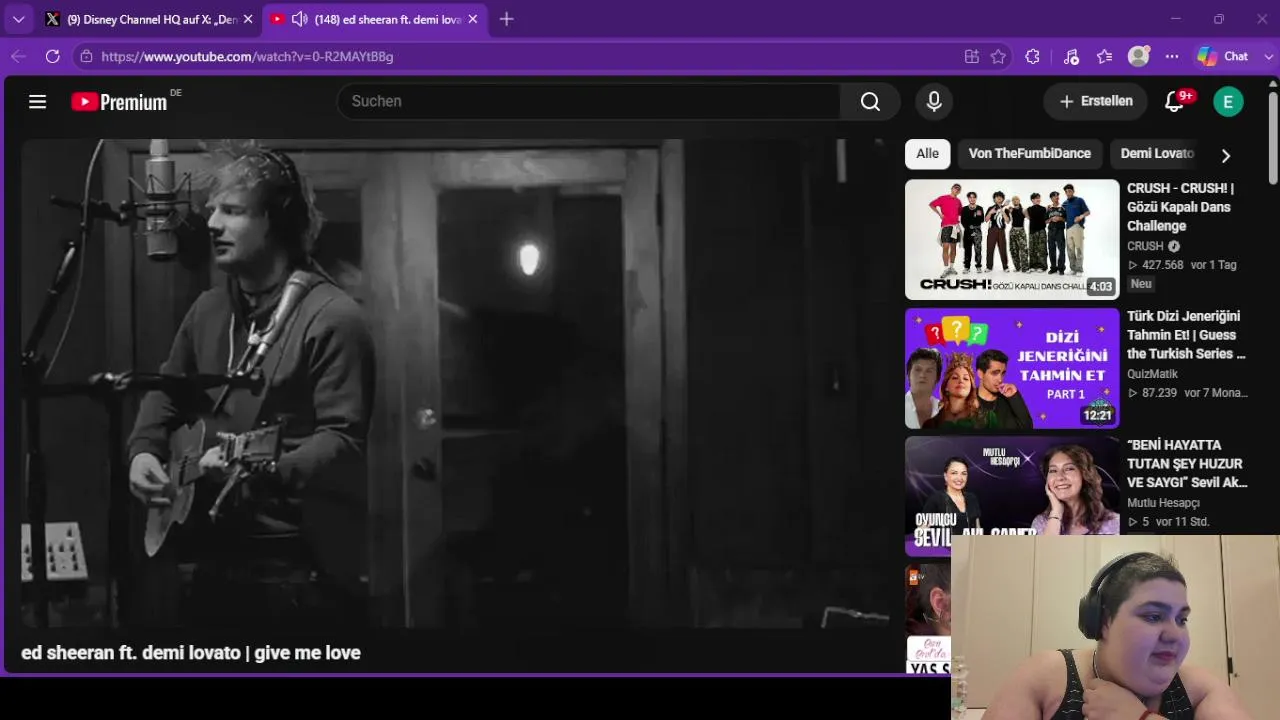
Task: Open the favorites list icon
Action: coord(1104,57)
